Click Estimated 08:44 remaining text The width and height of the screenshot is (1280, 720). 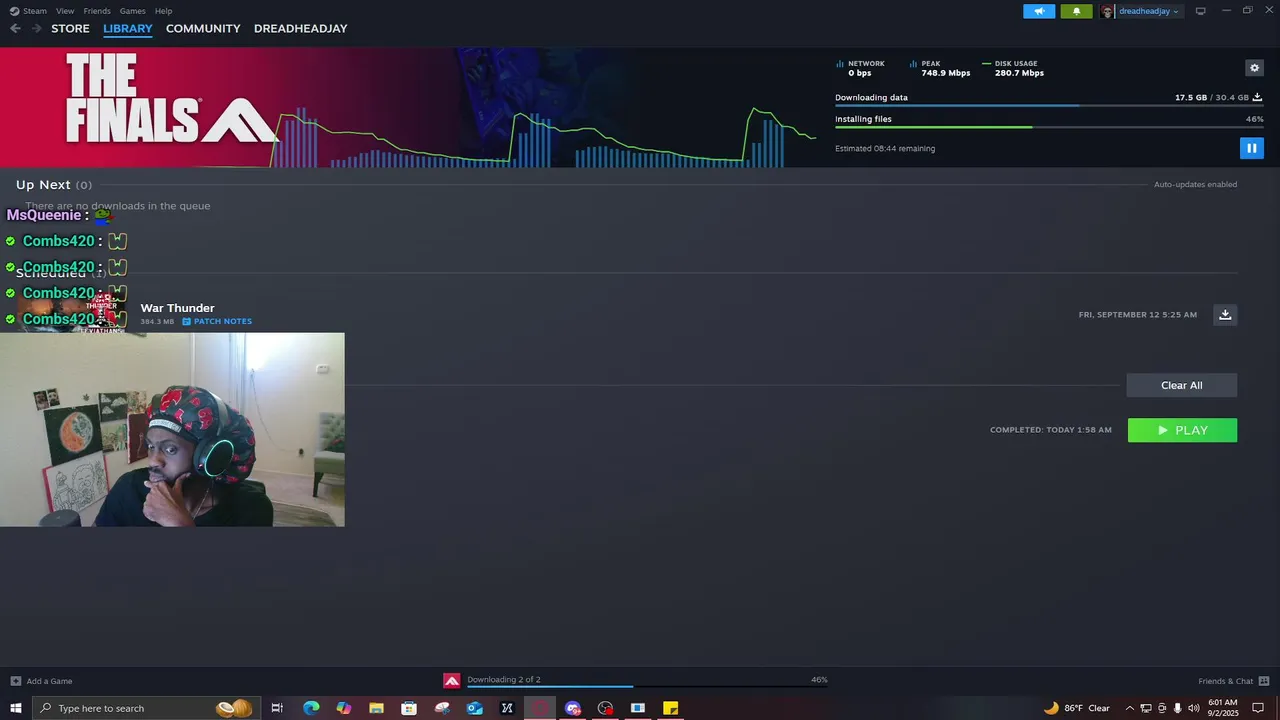(885, 148)
